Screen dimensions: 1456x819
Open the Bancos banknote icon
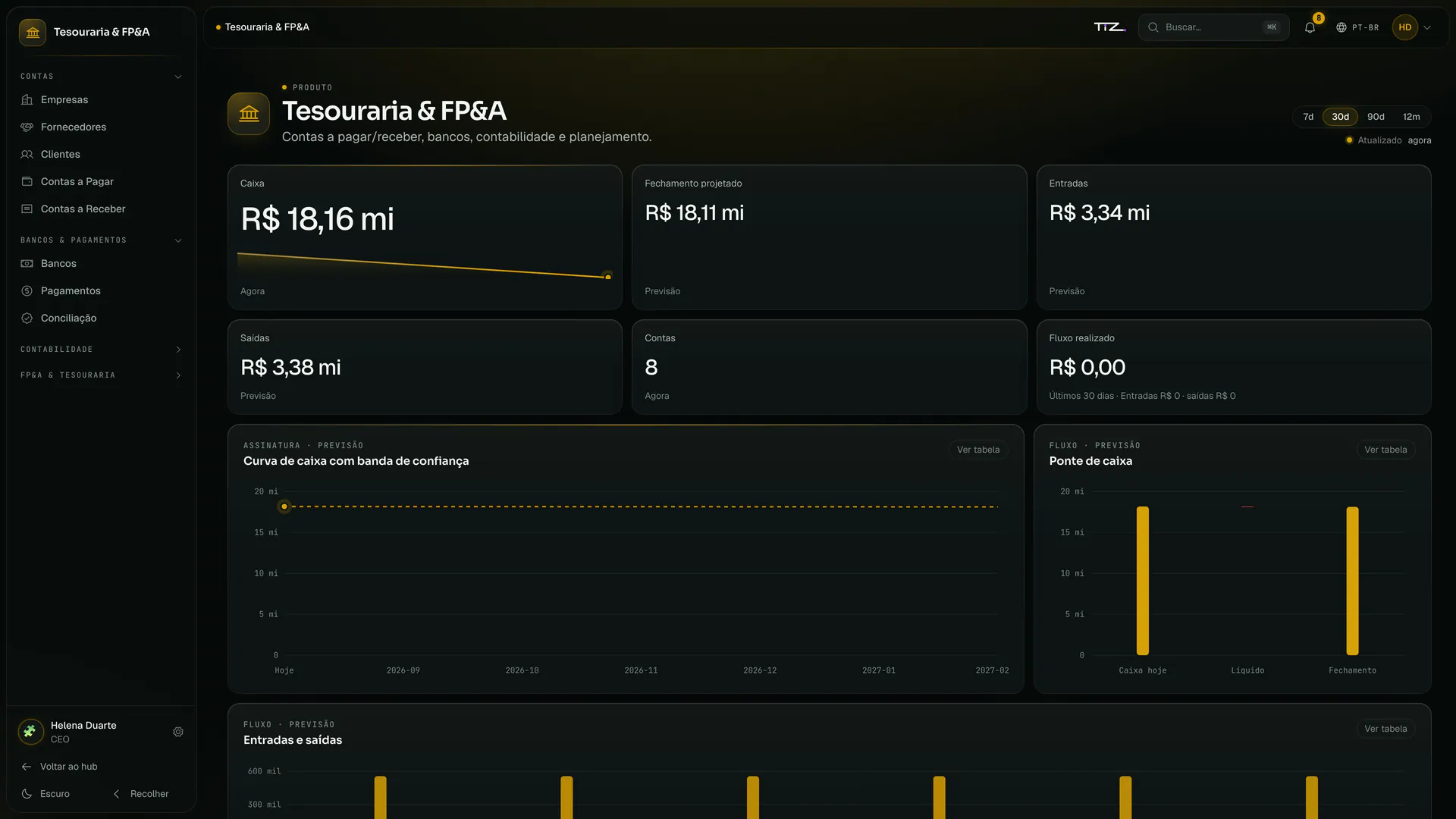pos(27,264)
